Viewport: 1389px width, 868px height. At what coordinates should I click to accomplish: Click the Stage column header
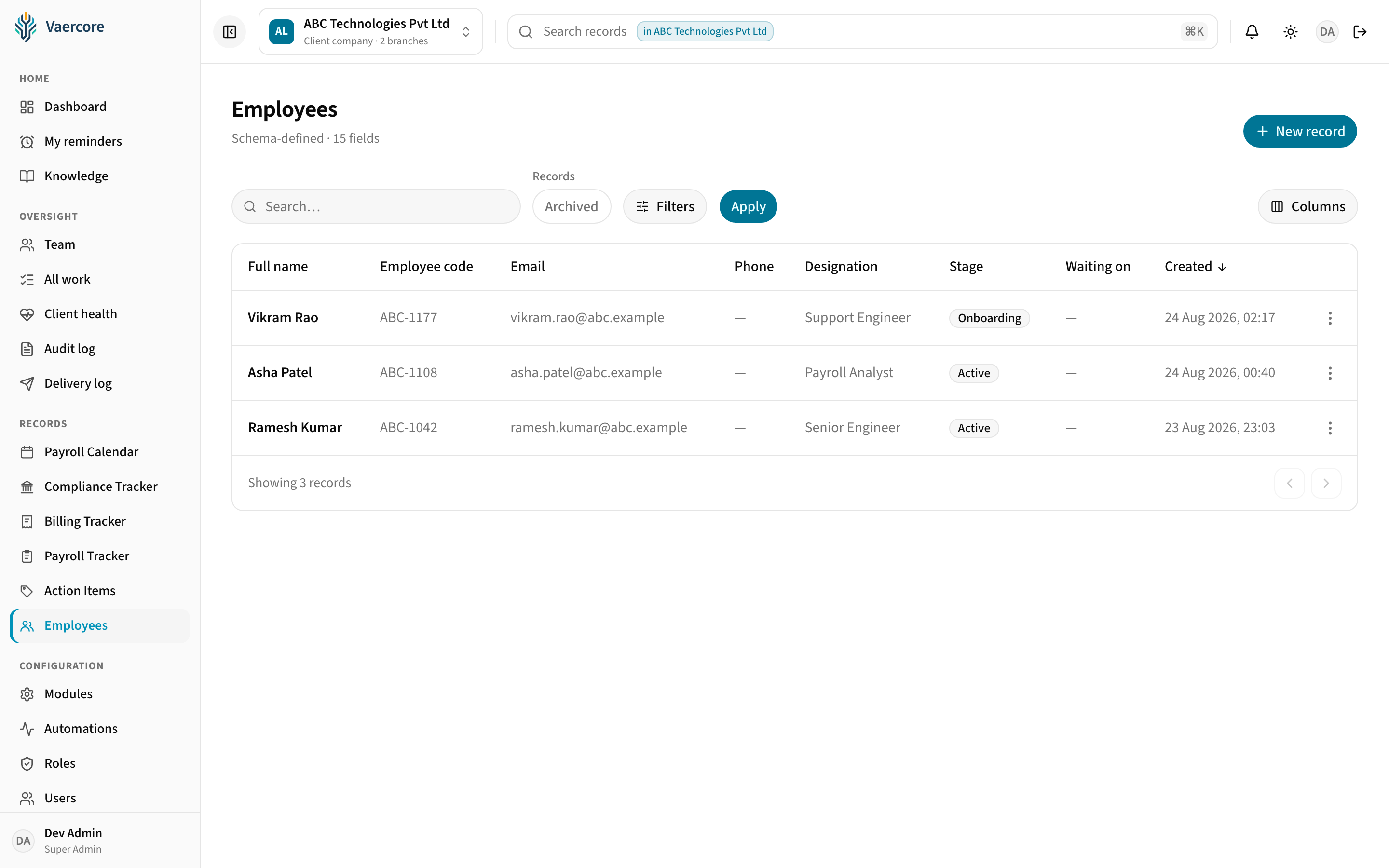(x=966, y=266)
